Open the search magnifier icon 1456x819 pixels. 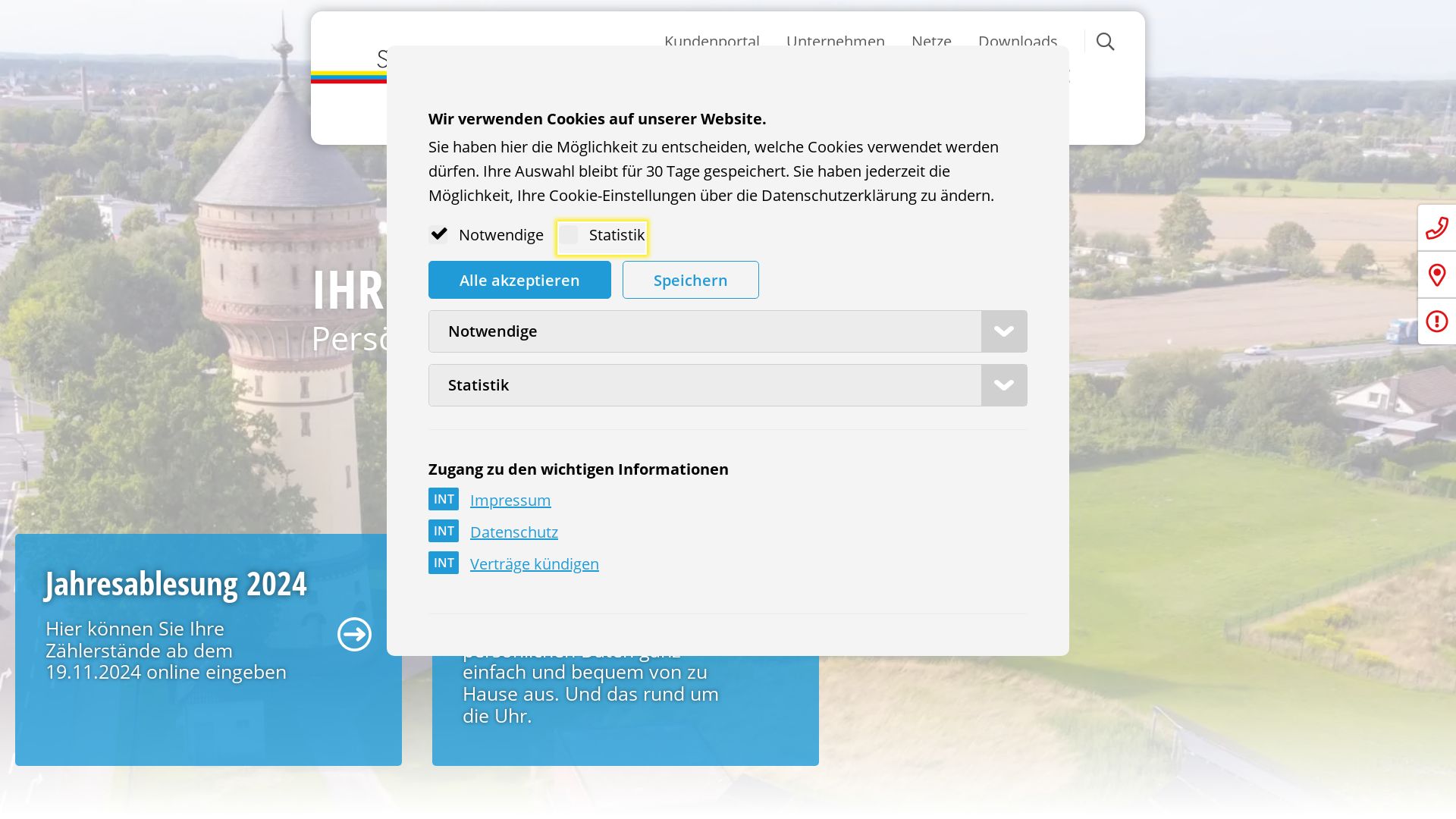pyautogui.click(x=1105, y=42)
